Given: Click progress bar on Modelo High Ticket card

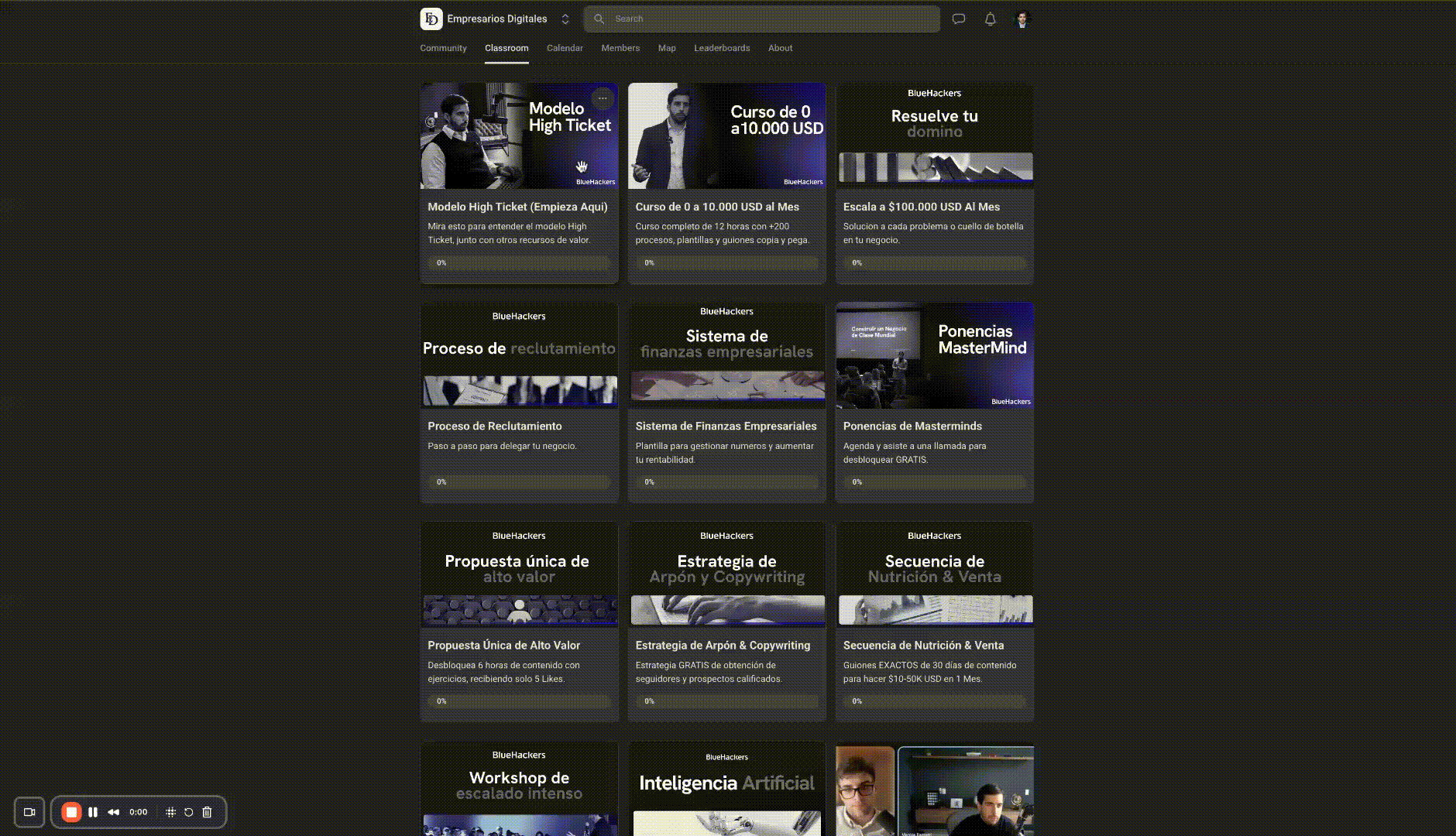Looking at the screenshot, I should click(x=519, y=263).
